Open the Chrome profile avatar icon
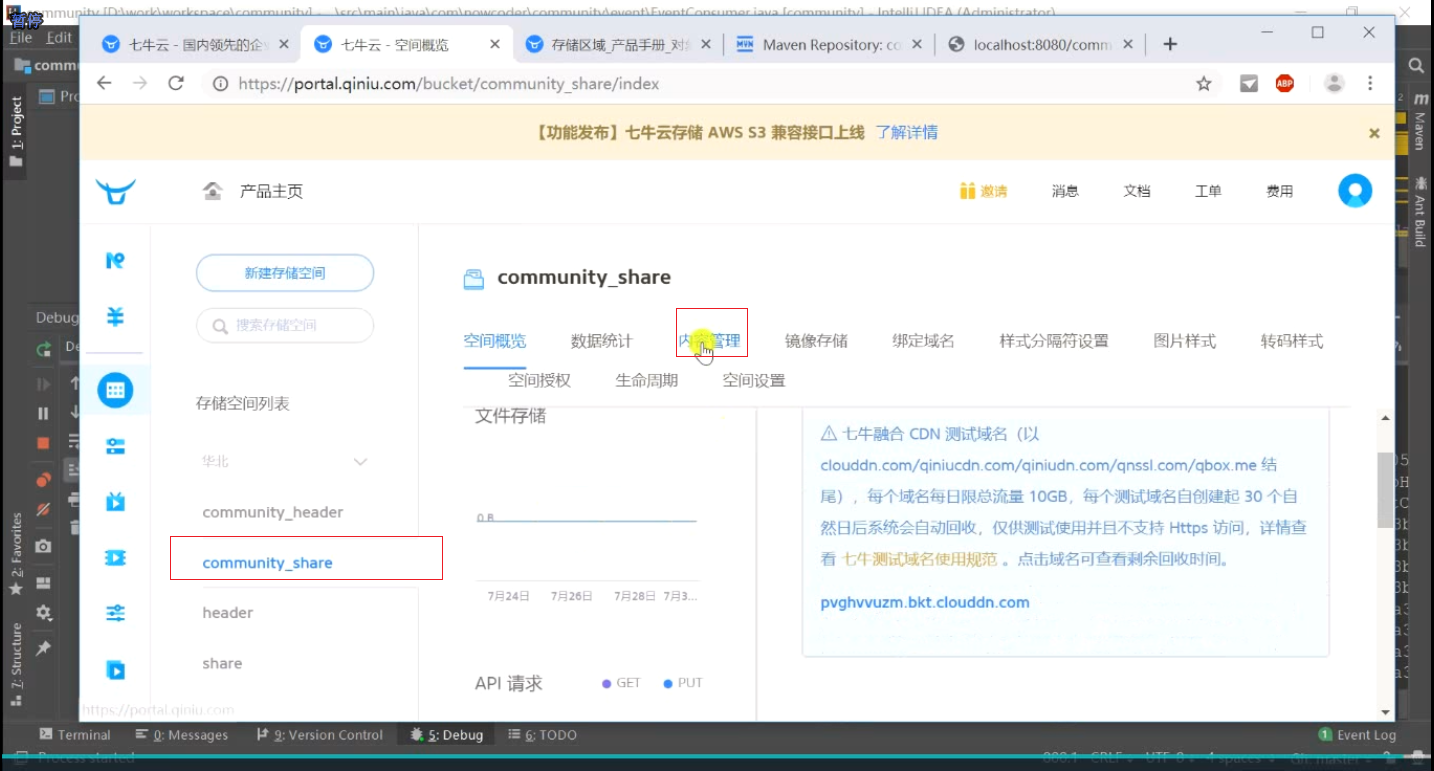This screenshot has height=771, width=1434. tap(1334, 84)
